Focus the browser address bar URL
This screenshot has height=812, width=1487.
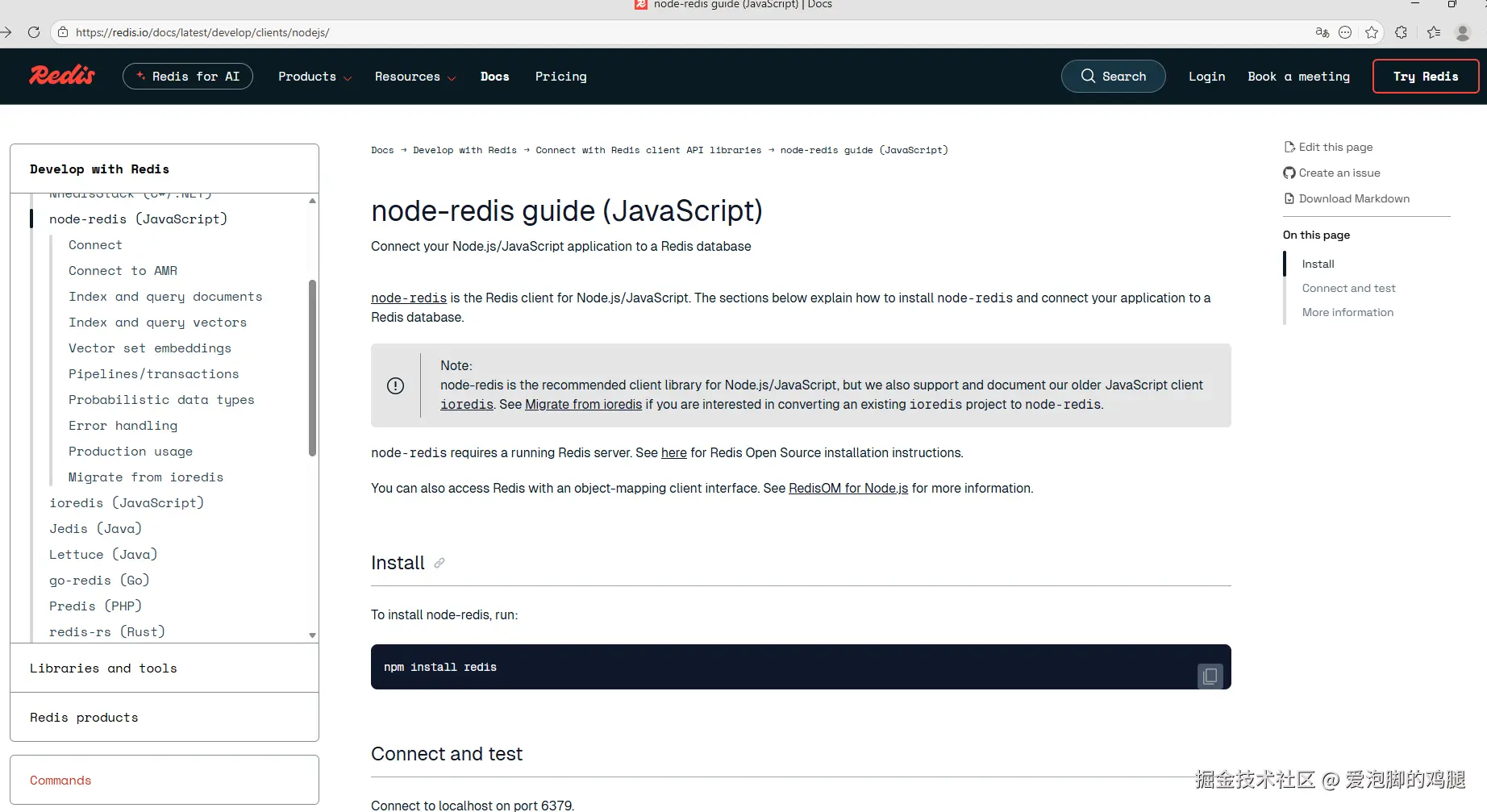pos(202,32)
